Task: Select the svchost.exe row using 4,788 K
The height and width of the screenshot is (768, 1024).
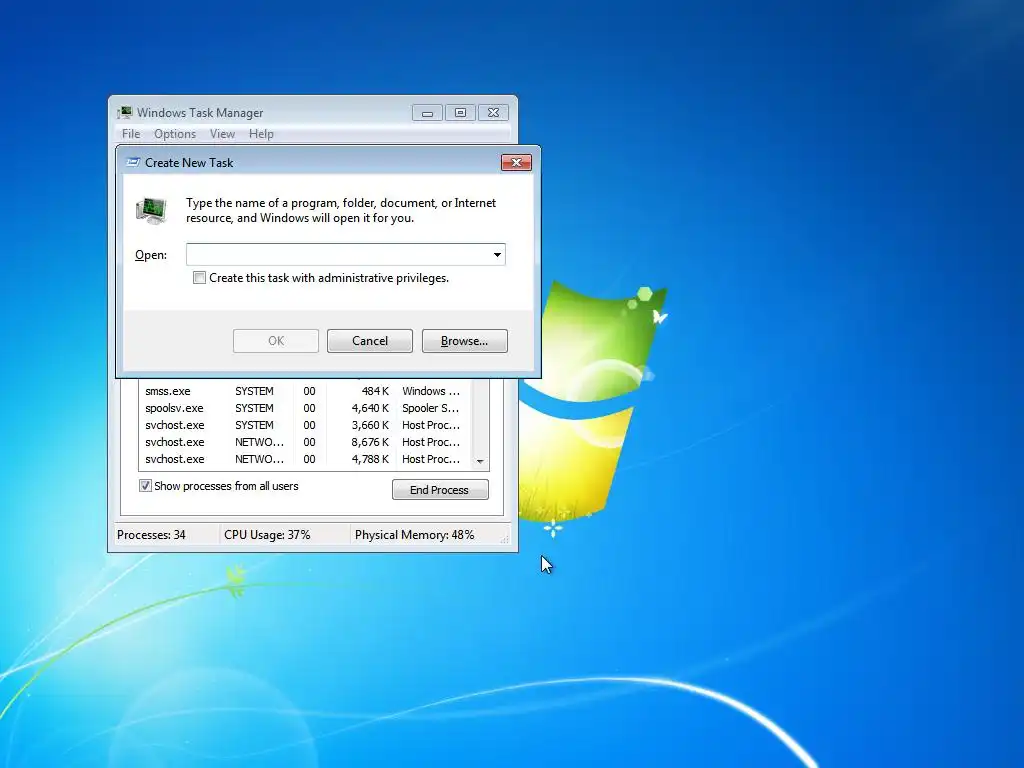Action: [x=305, y=459]
